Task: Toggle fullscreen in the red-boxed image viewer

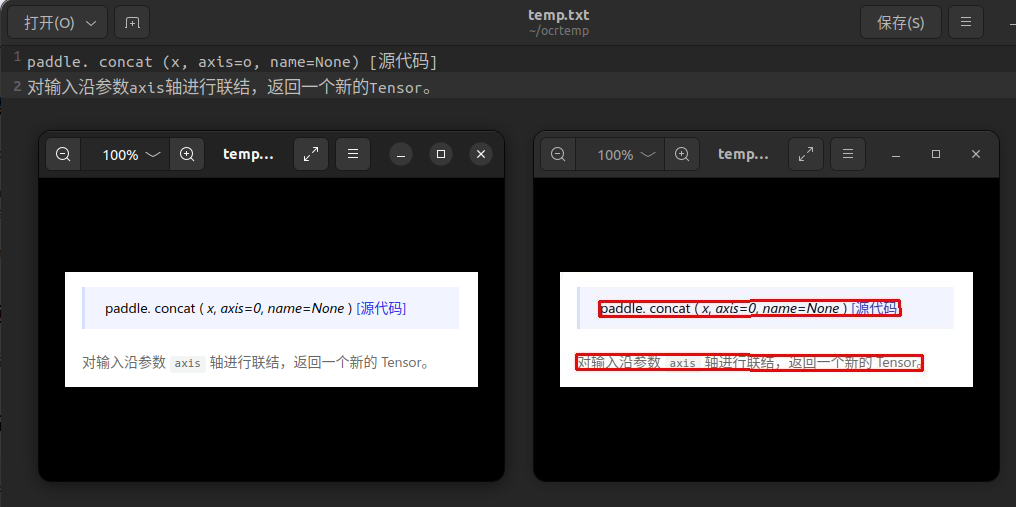Action: (806, 154)
